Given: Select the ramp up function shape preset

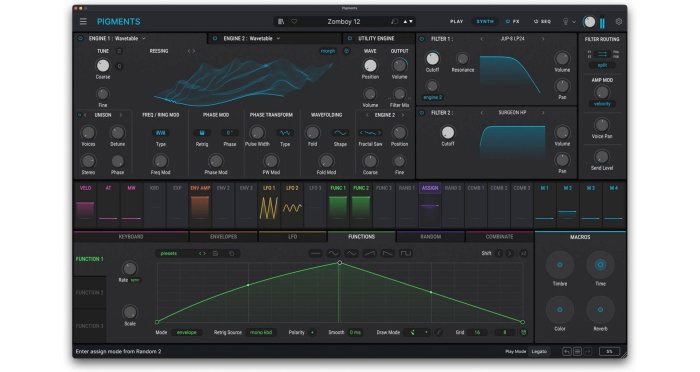Looking at the screenshot, I should coord(369,253).
